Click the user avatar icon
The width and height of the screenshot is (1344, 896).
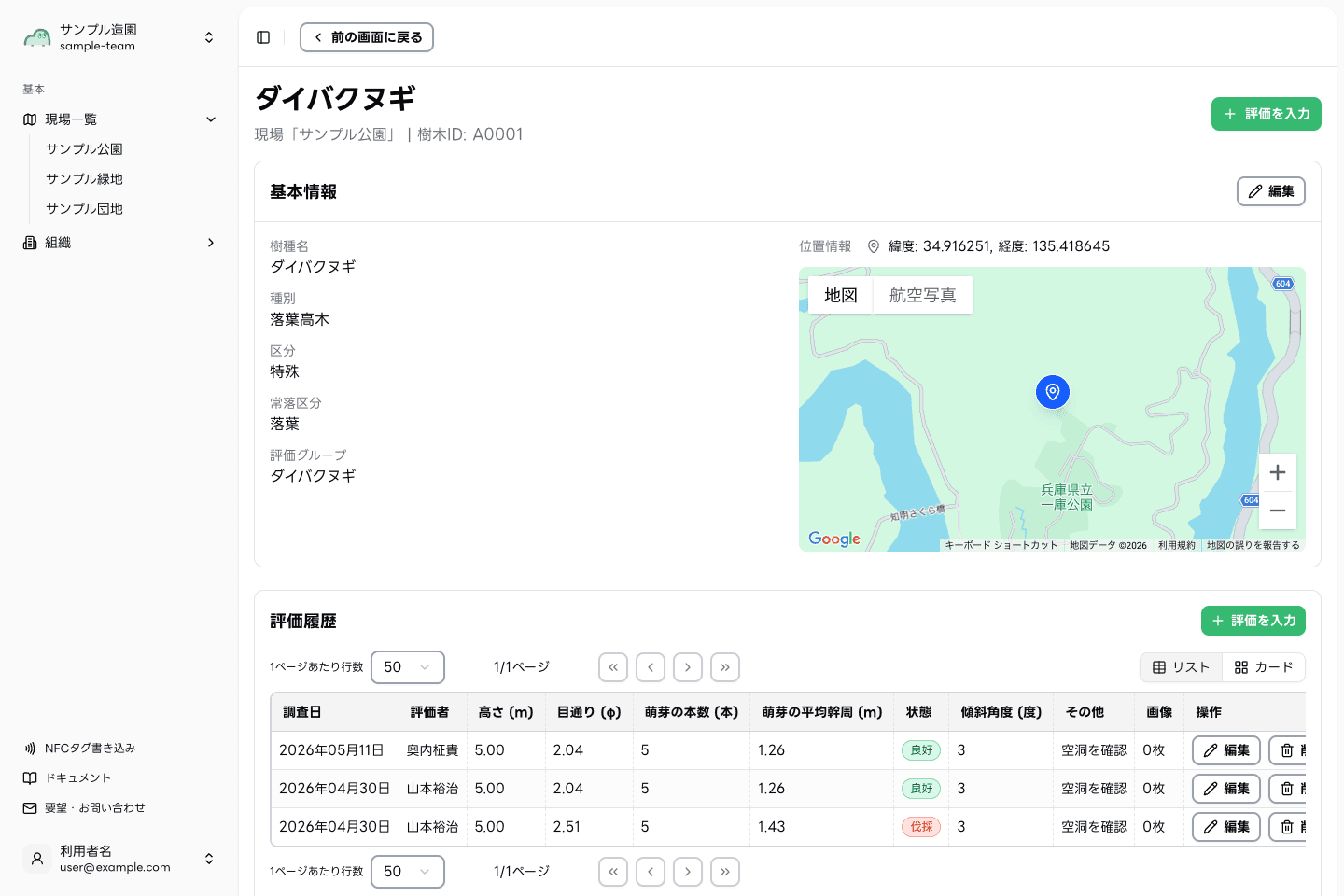click(37, 859)
